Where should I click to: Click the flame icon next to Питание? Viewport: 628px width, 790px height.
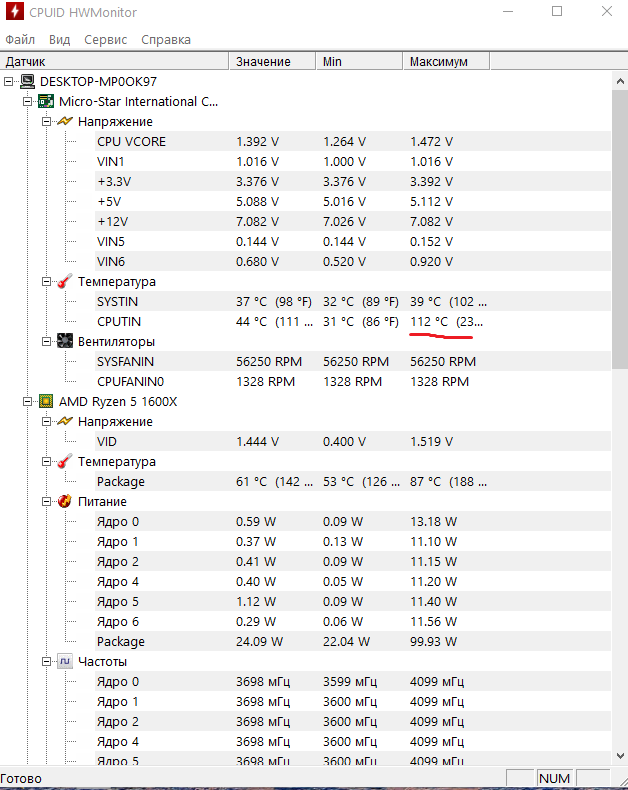64,501
